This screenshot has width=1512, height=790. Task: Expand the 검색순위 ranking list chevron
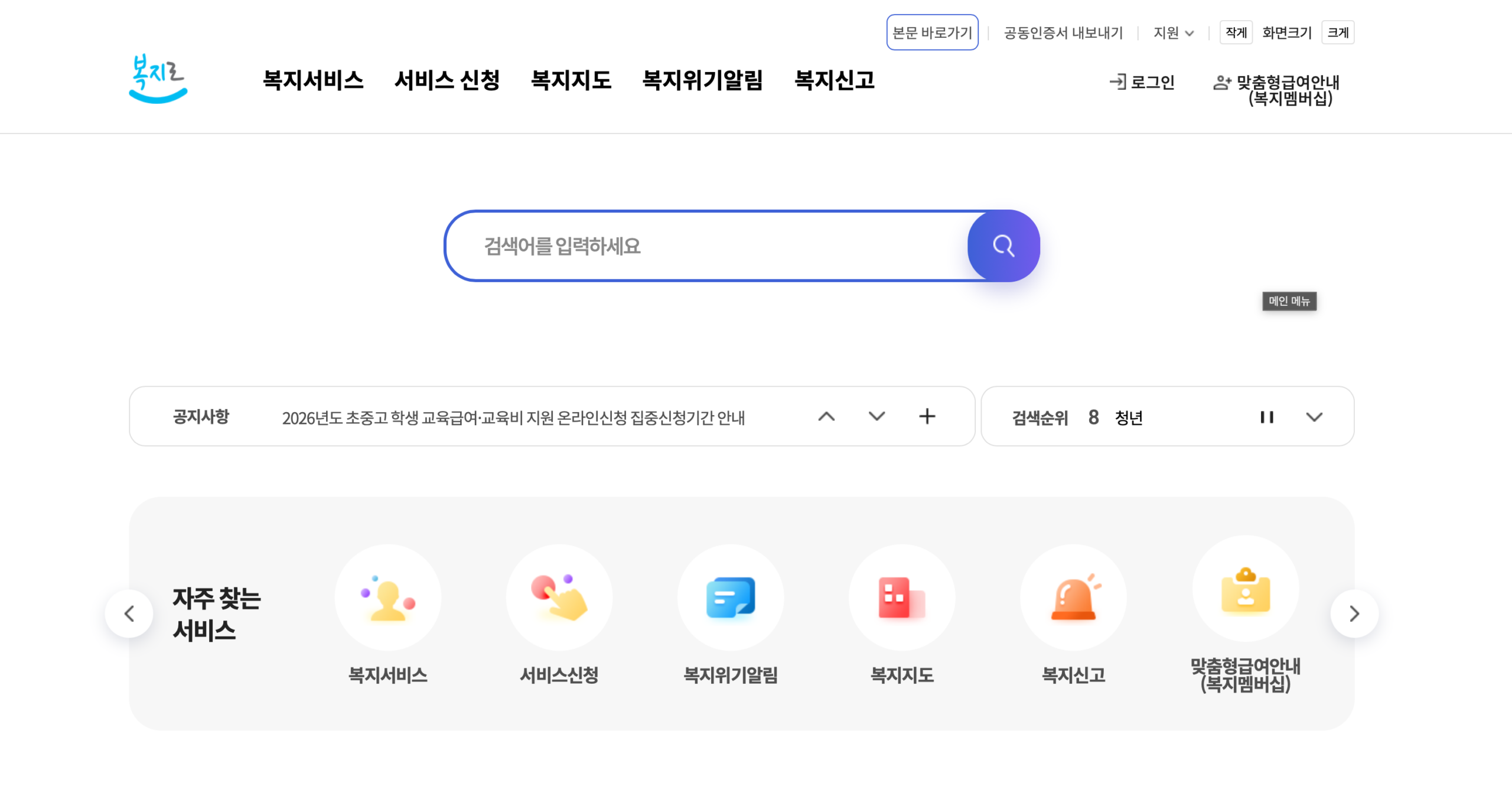1314,417
